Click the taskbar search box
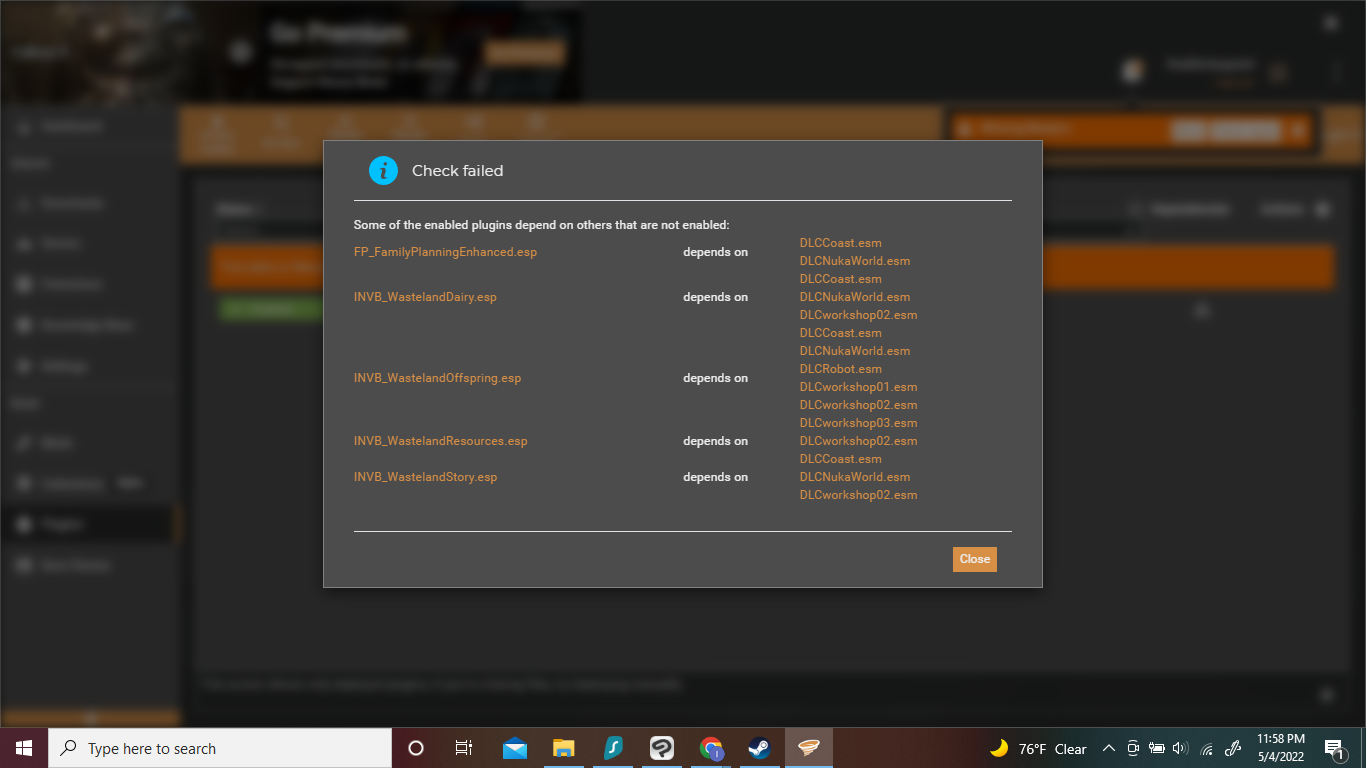The height and width of the screenshot is (768, 1366). [x=220, y=748]
